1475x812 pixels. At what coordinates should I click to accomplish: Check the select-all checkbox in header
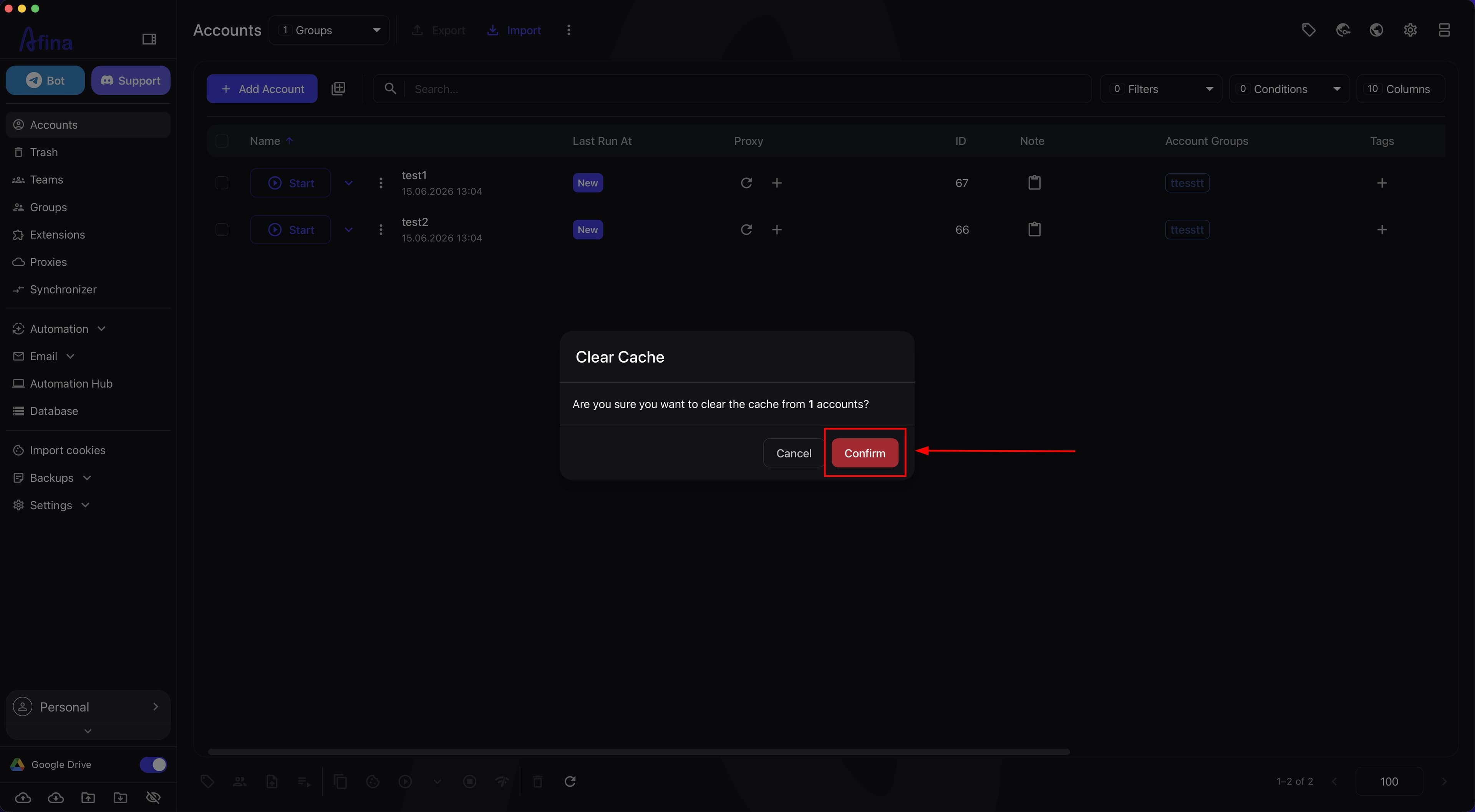coord(222,141)
